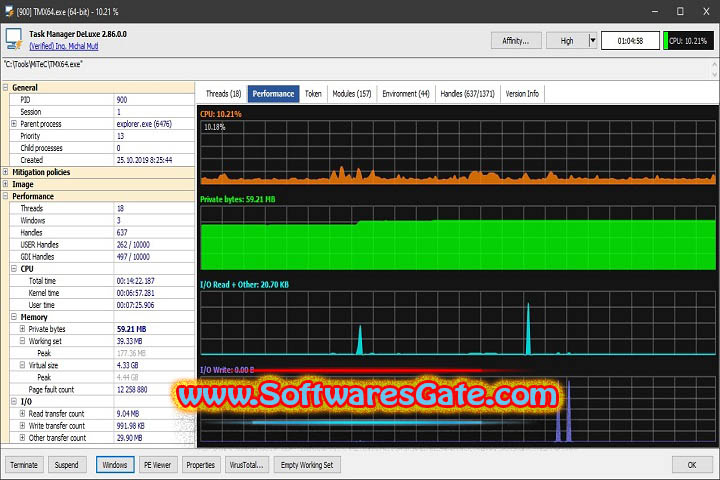Select the USER Handles row

coord(102,244)
